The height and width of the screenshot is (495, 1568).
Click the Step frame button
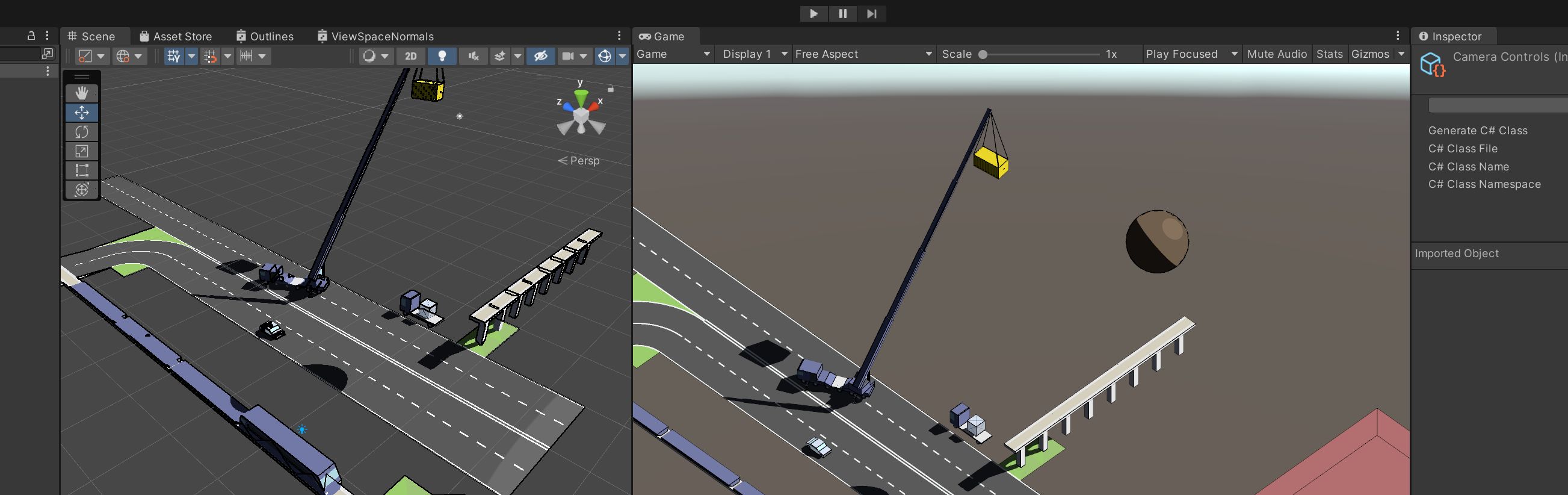pos(871,13)
